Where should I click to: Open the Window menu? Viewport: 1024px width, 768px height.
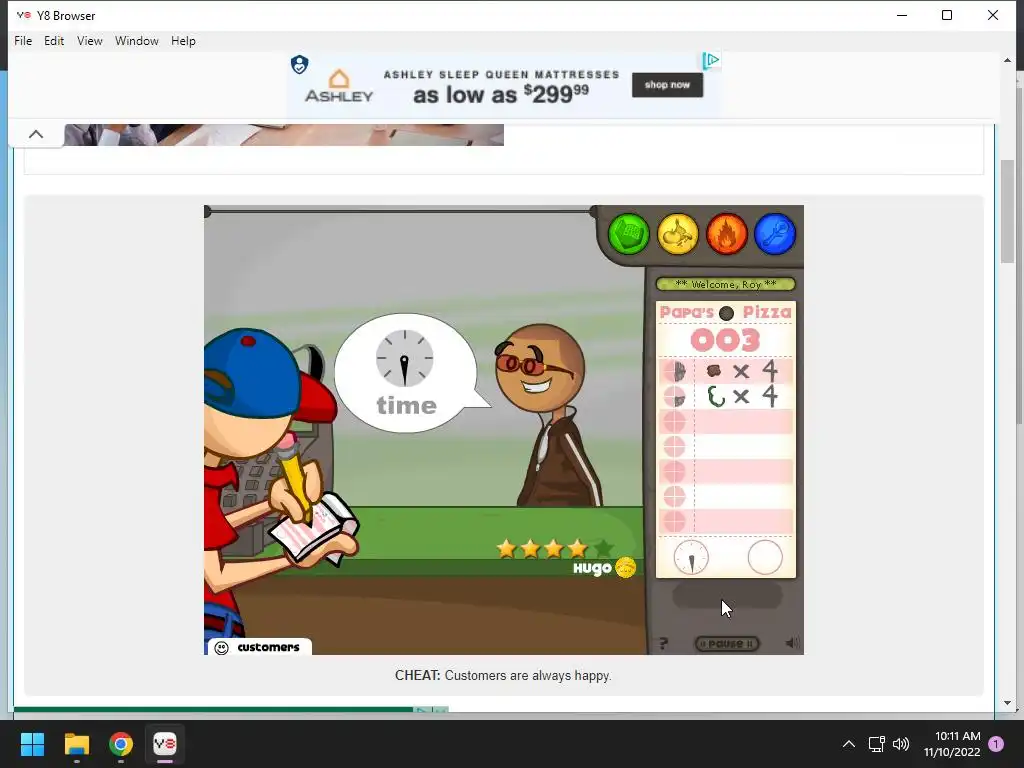[136, 40]
